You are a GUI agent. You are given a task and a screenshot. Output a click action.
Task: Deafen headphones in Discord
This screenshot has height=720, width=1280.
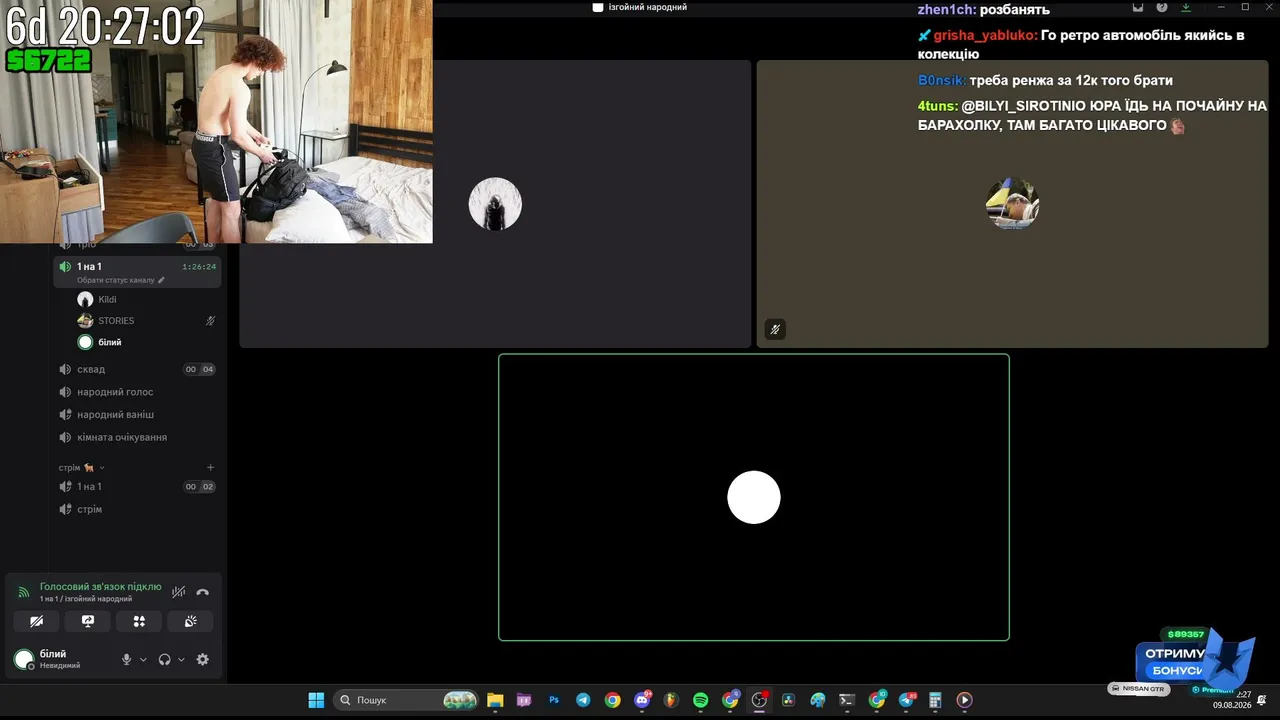point(164,660)
